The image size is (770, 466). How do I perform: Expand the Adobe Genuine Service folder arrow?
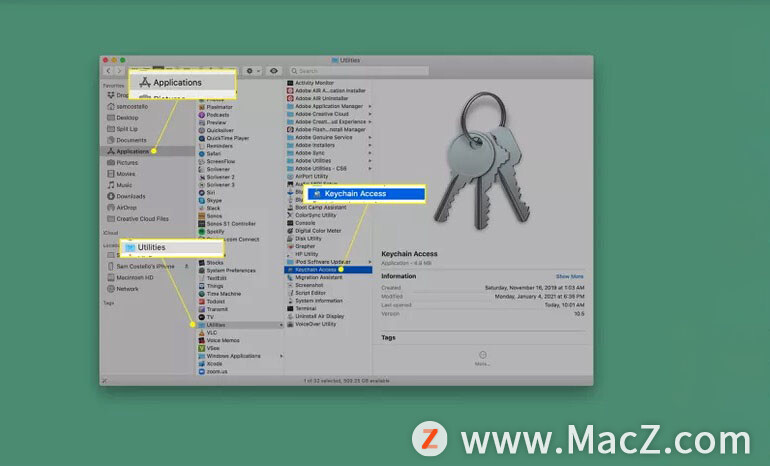(x=370, y=137)
